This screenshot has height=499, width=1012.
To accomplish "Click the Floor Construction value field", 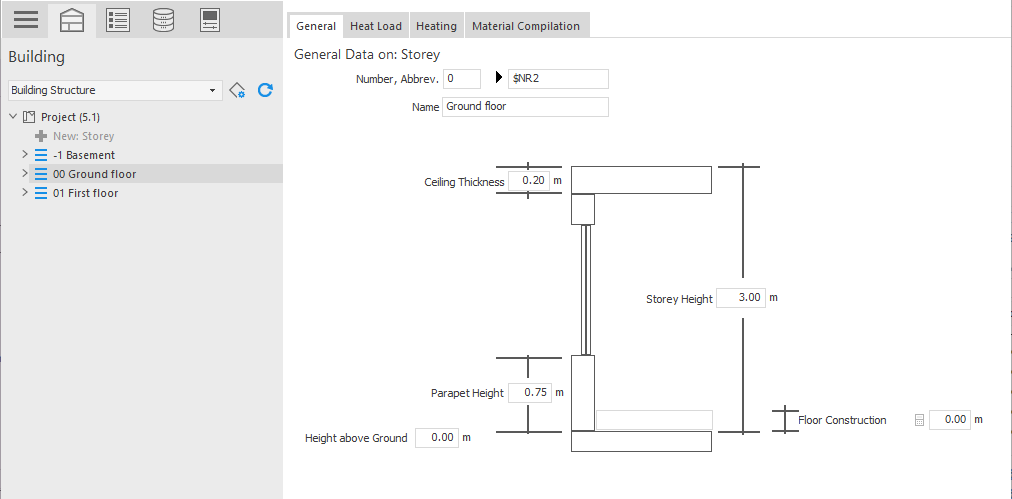I will (x=950, y=420).
